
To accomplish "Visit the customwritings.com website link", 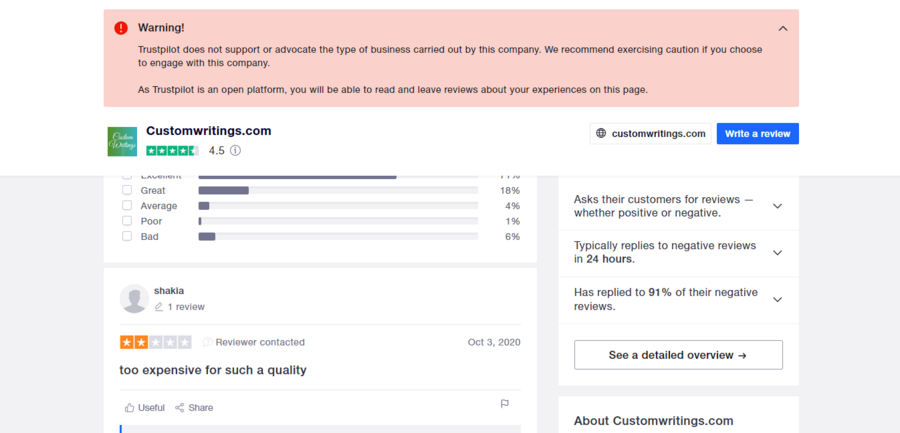I will 651,133.
